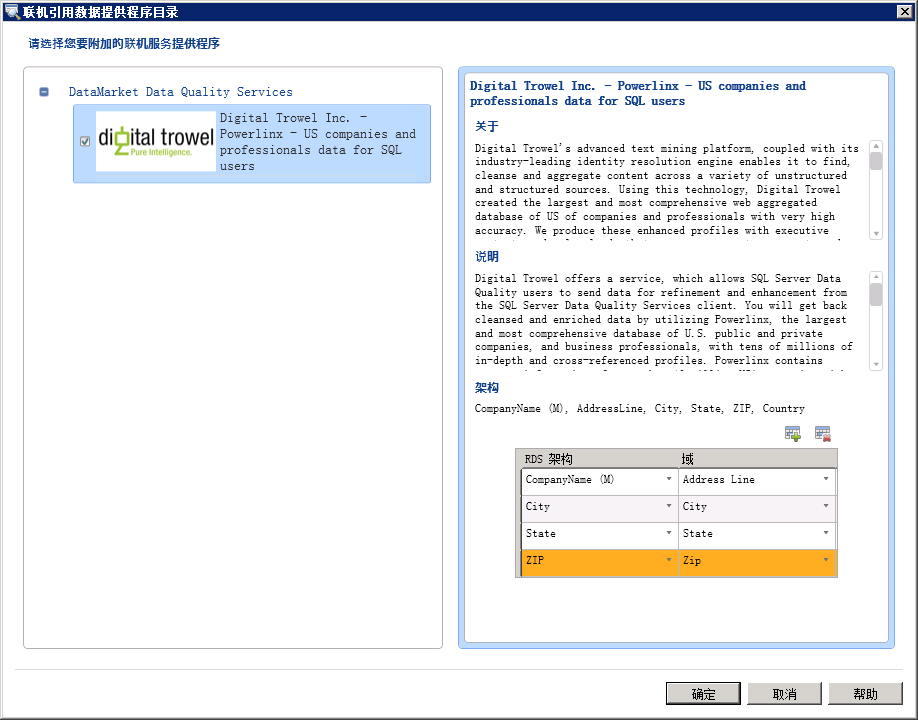Click the down arrow of the 关于 scrollbar

(x=876, y=233)
